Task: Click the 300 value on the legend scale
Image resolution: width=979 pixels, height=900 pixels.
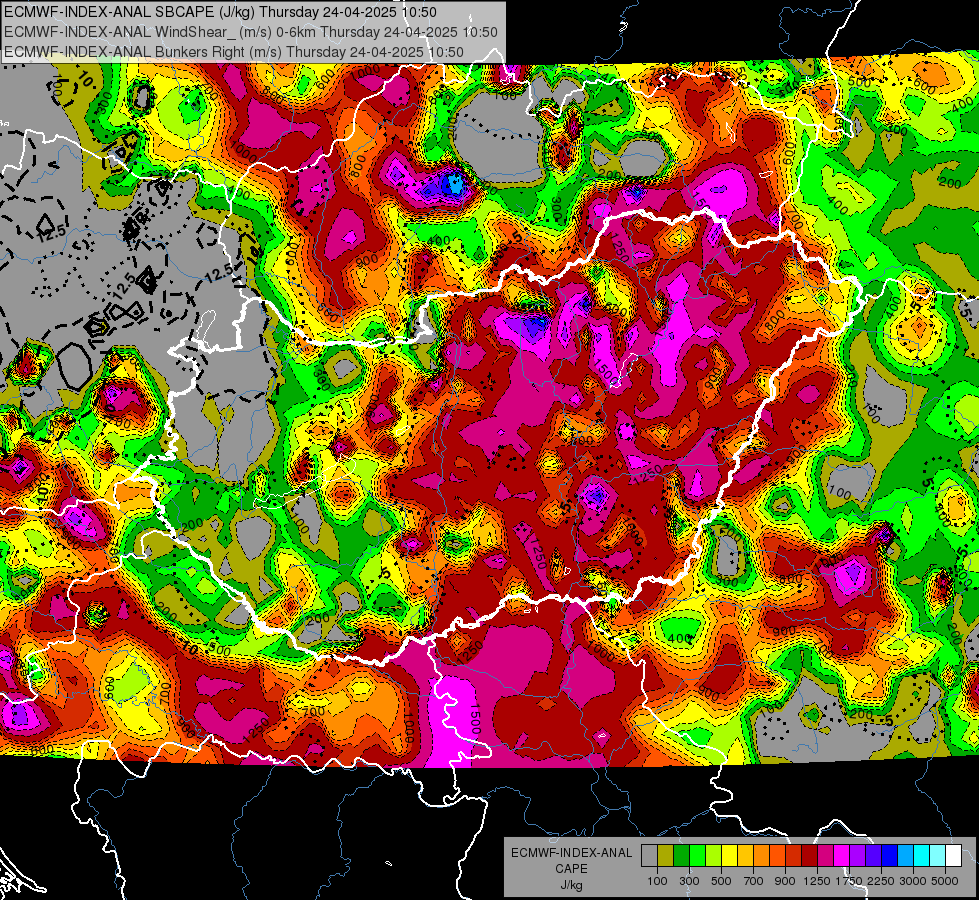Action: click(689, 881)
